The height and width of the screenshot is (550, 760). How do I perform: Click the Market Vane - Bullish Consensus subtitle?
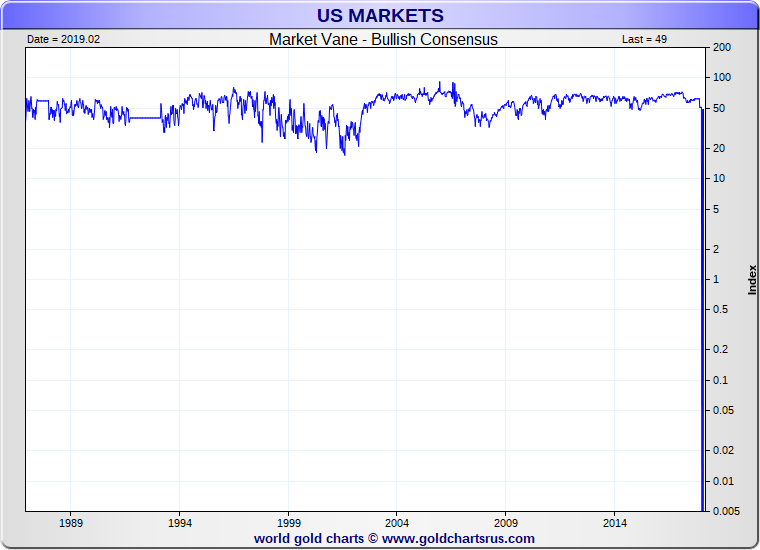pos(383,40)
